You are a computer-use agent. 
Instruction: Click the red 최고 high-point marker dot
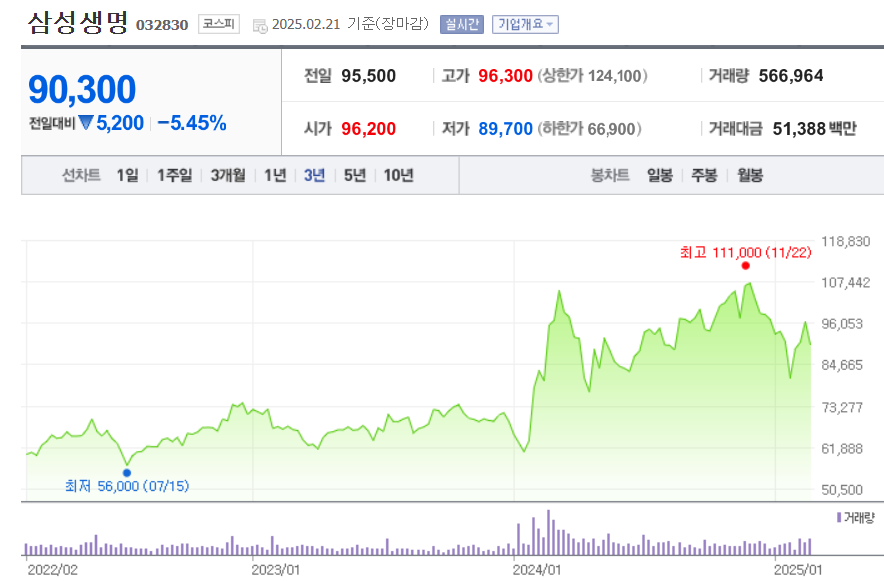(745, 266)
